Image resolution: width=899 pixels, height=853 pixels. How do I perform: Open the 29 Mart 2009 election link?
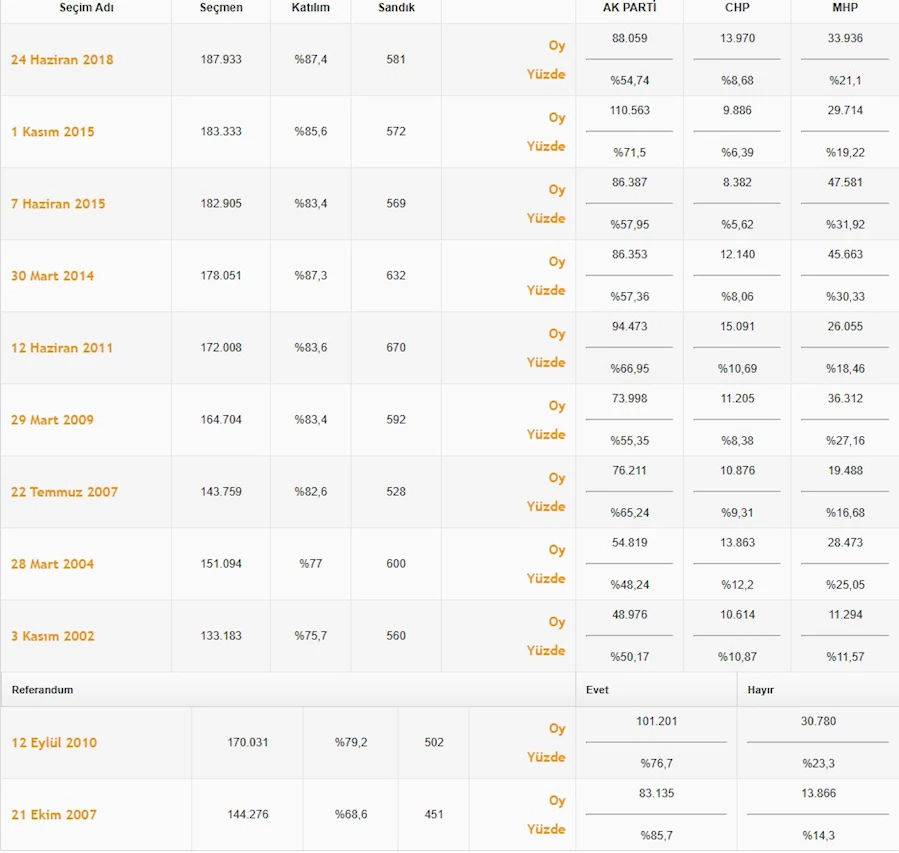[x=52, y=420]
